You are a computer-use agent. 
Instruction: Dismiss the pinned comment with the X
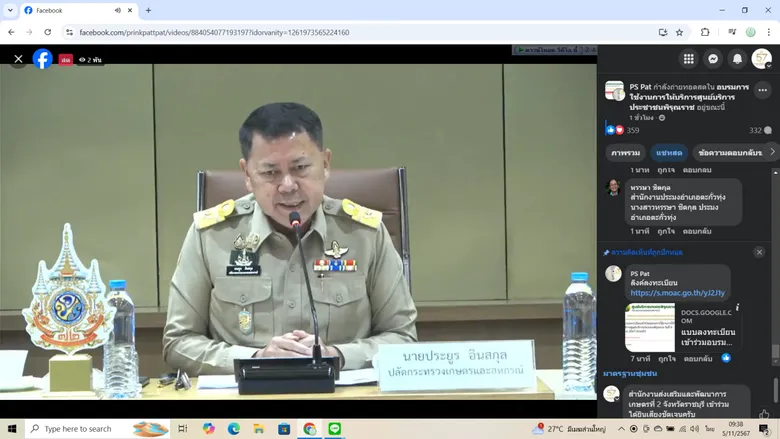click(759, 252)
